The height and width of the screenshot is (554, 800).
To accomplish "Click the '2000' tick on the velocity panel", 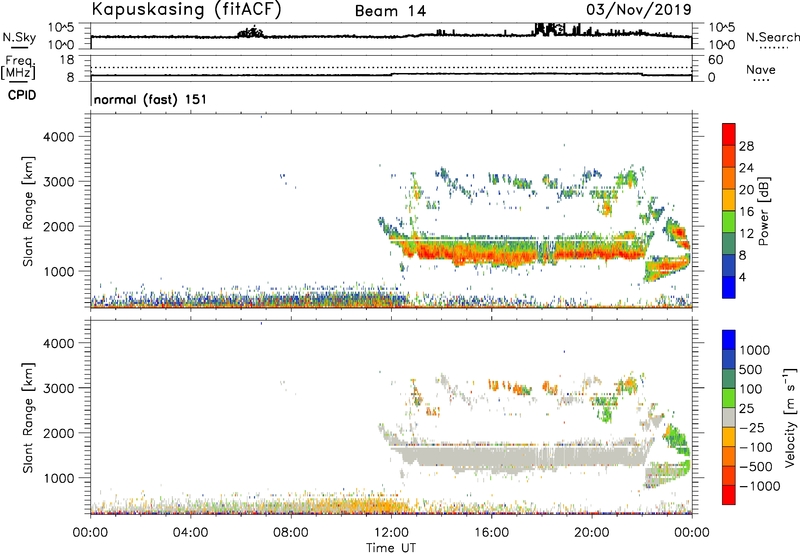I will tap(59, 433).
